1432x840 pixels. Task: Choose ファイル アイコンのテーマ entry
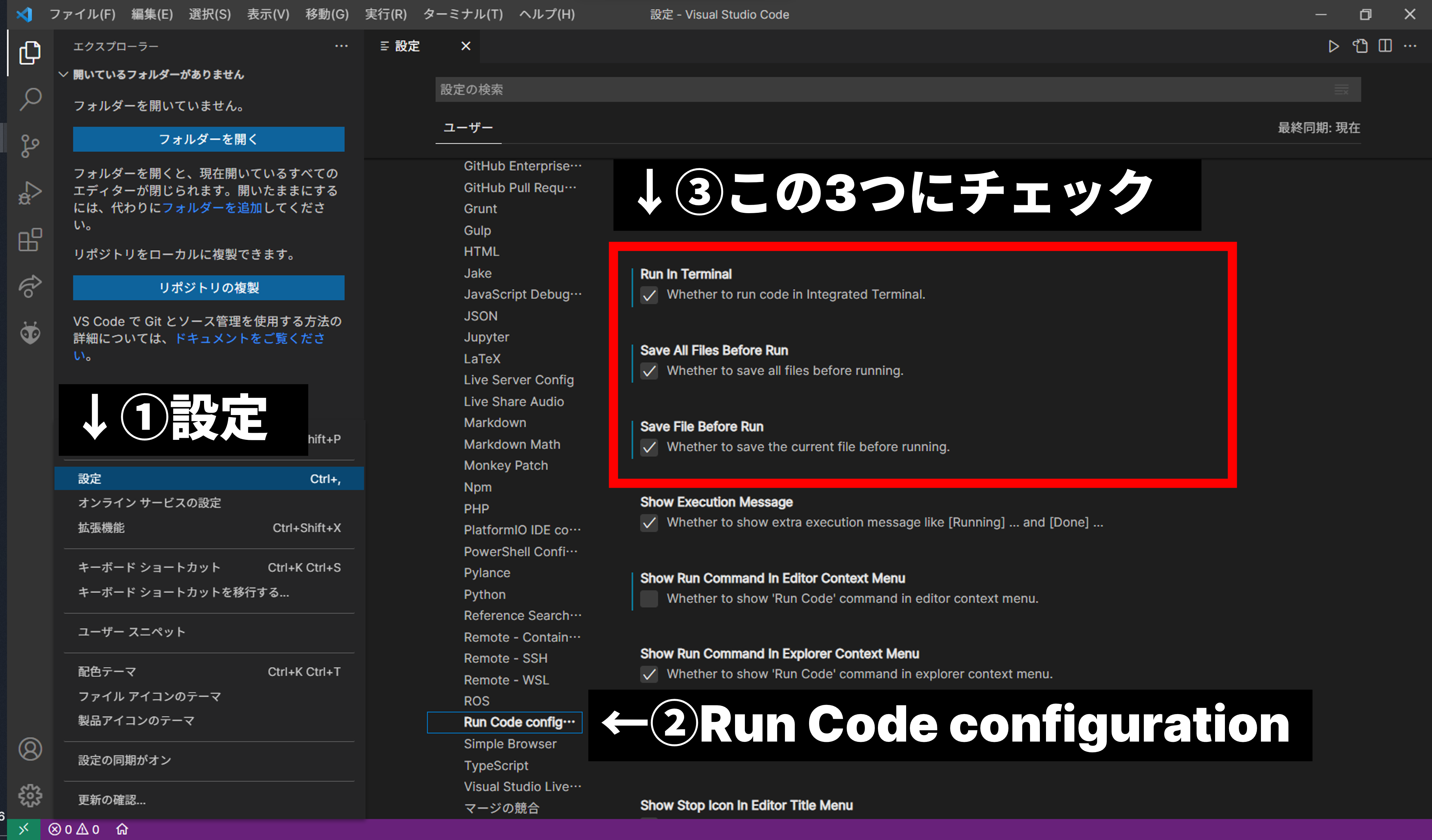coord(209,696)
